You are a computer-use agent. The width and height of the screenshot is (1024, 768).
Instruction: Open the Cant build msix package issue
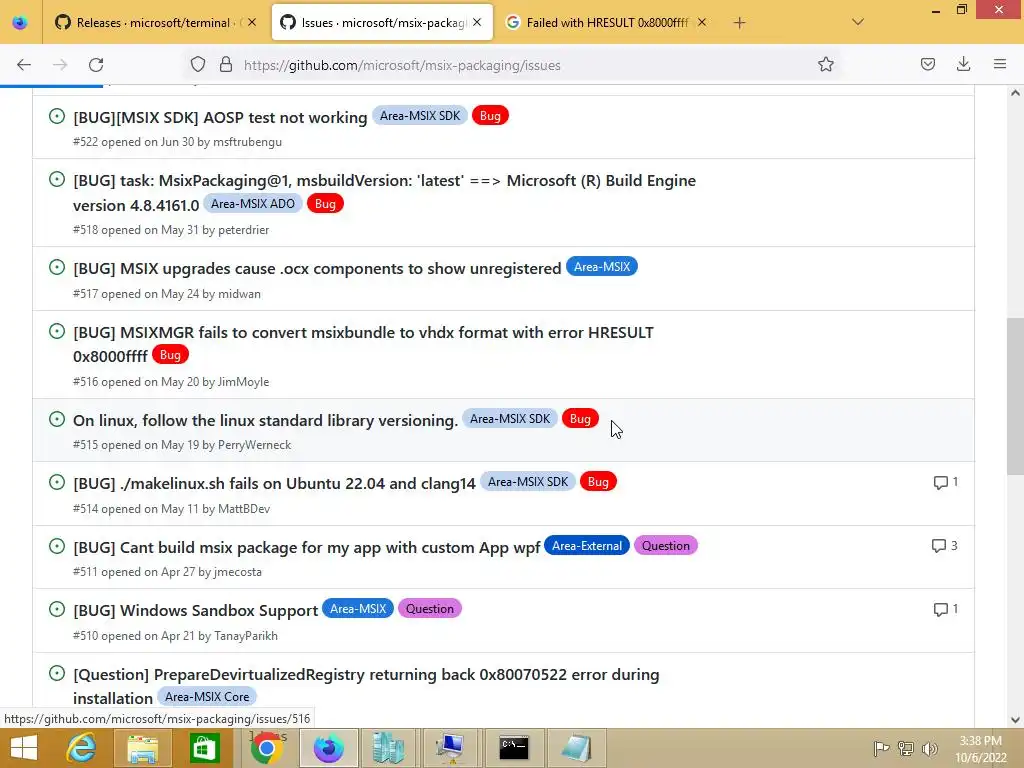point(306,547)
